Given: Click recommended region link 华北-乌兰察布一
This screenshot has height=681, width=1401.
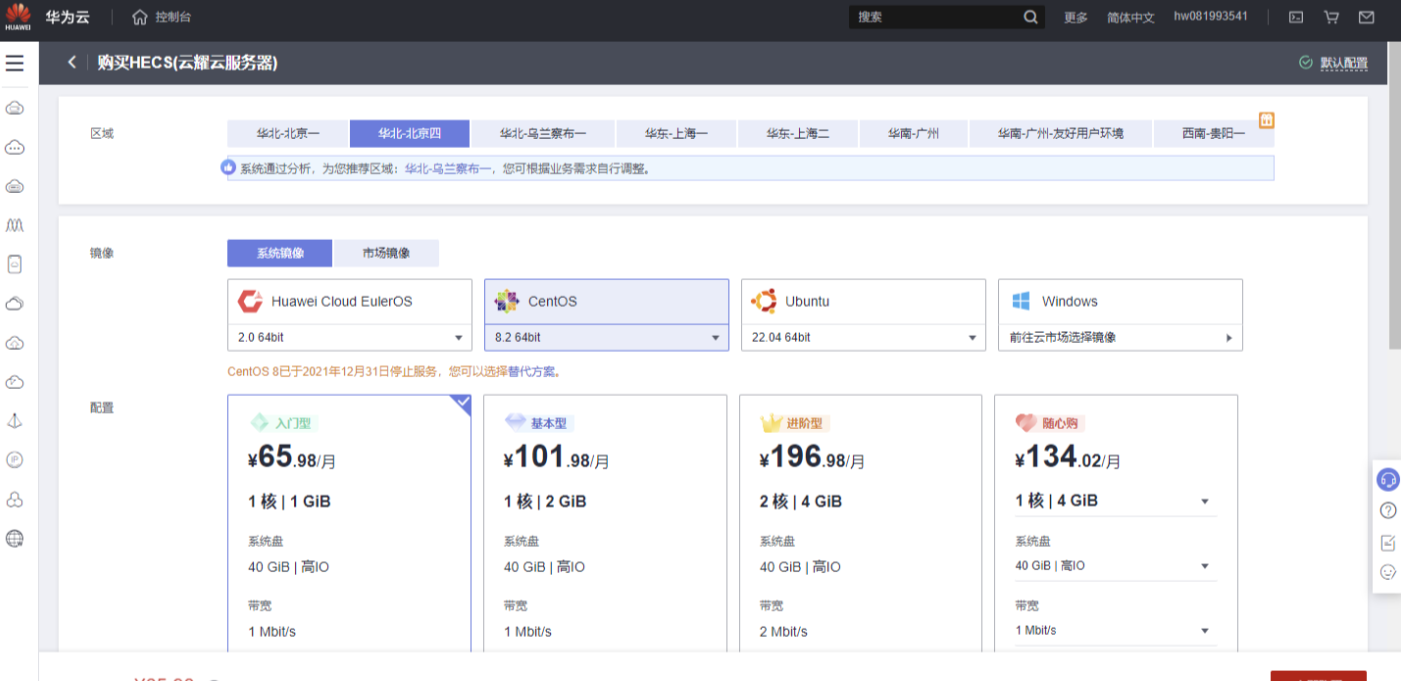Looking at the screenshot, I should 448,169.
